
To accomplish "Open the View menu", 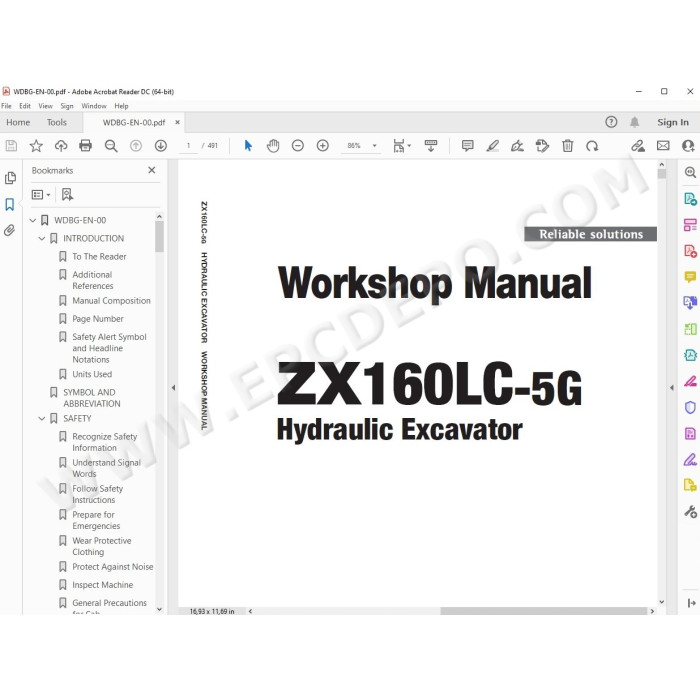I will 45,106.
